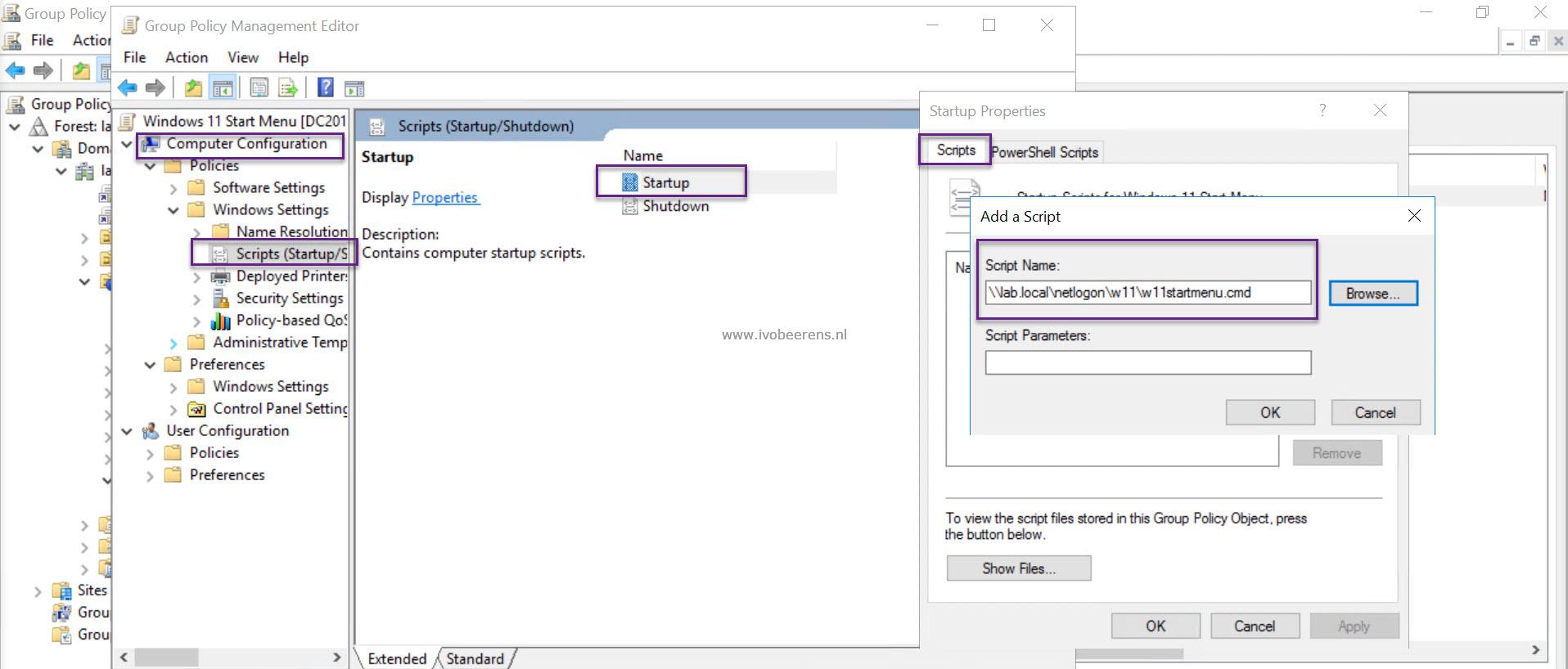Open the File menu in background Group Policy window
1568x669 pixels.
(42, 40)
